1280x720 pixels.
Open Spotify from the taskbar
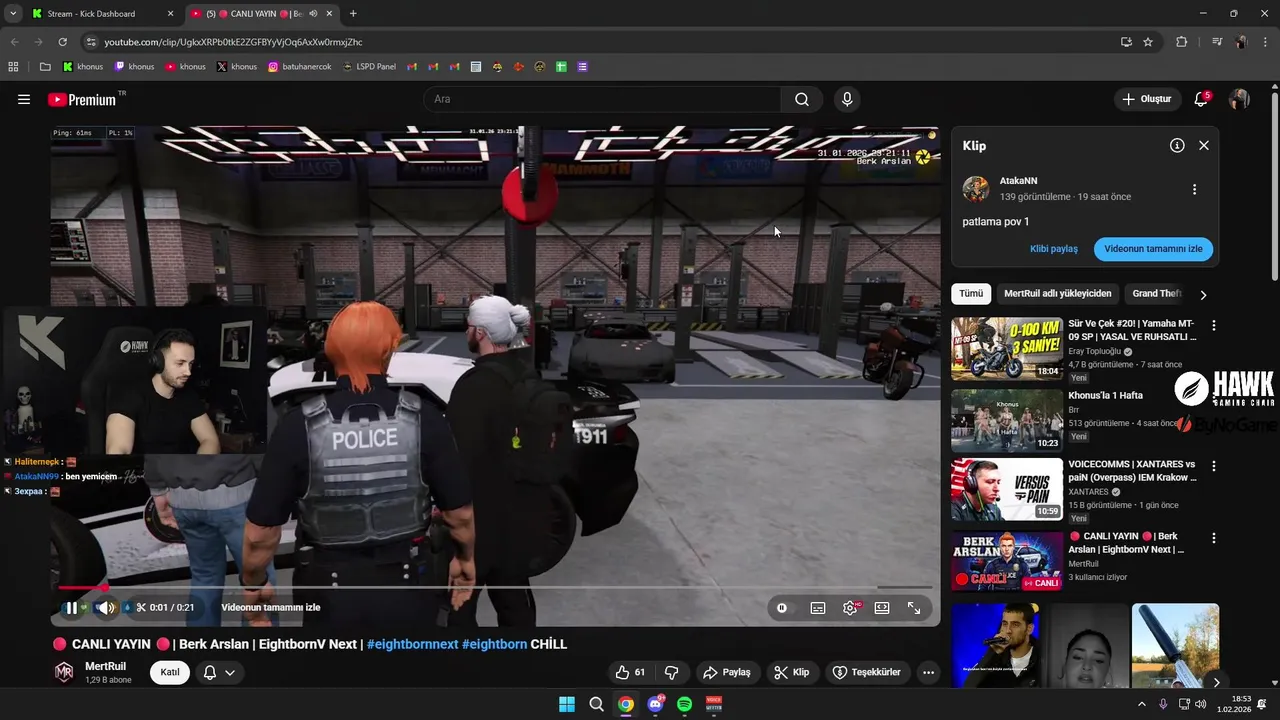(x=684, y=704)
